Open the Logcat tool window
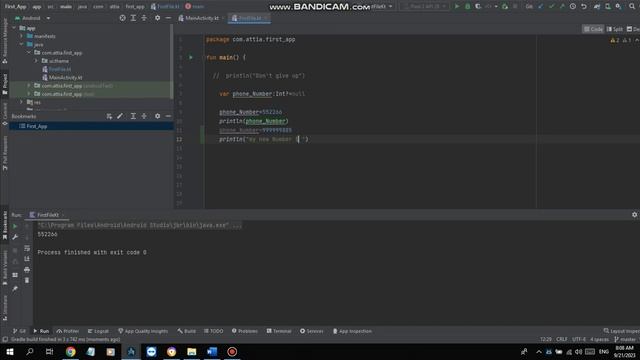The height and width of the screenshot is (360, 640). point(98,331)
